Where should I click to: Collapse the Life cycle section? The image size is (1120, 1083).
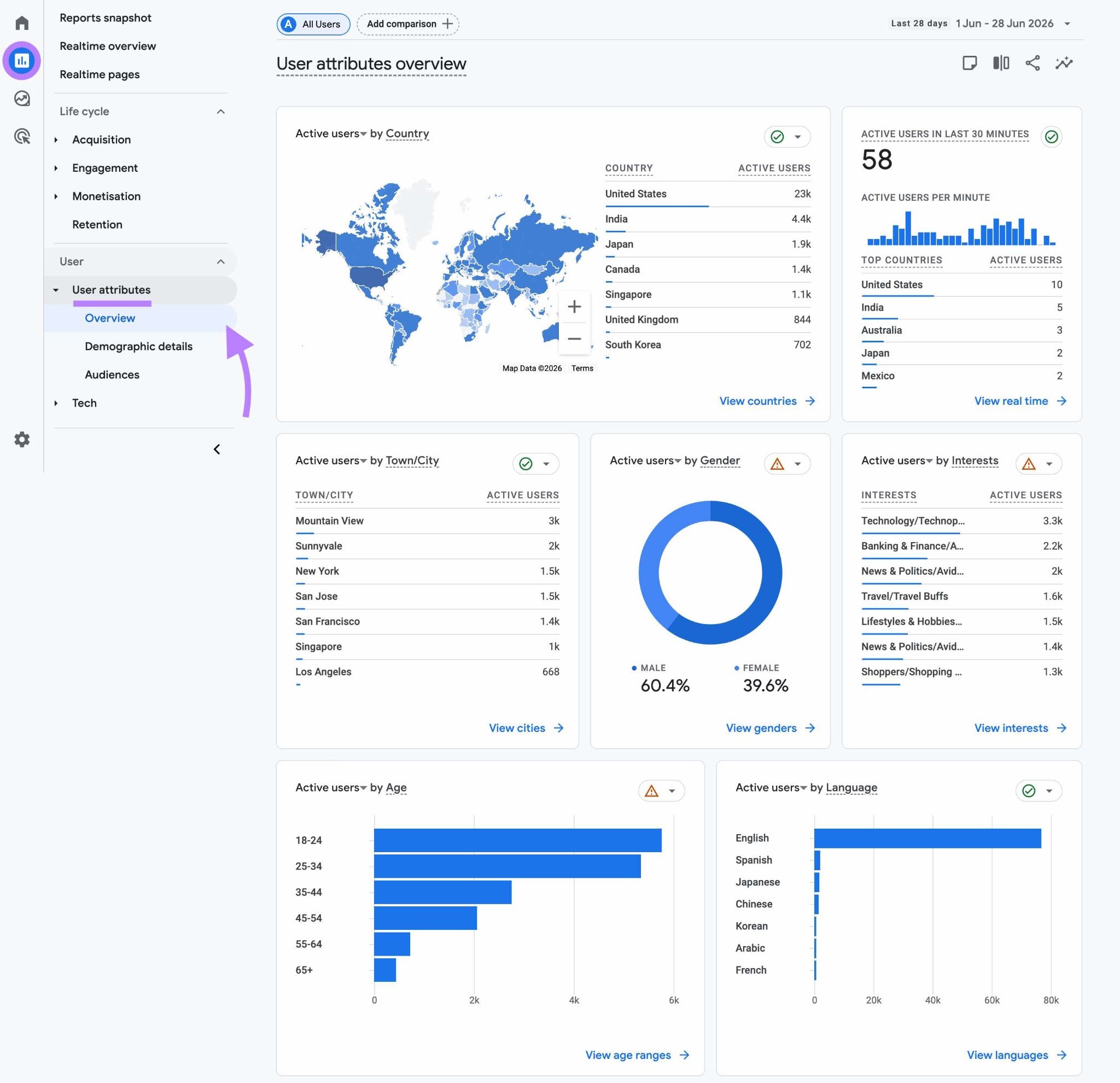point(220,112)
